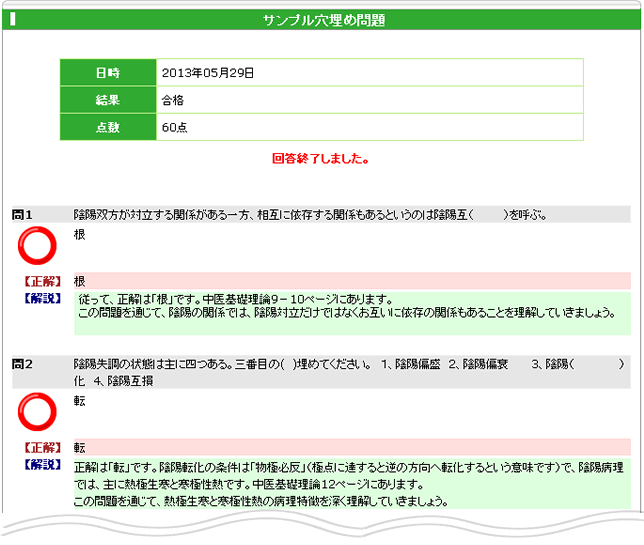Click the red circle mark for 問1
The height and width of the screenshot is (545, 644).
point(37,246)
